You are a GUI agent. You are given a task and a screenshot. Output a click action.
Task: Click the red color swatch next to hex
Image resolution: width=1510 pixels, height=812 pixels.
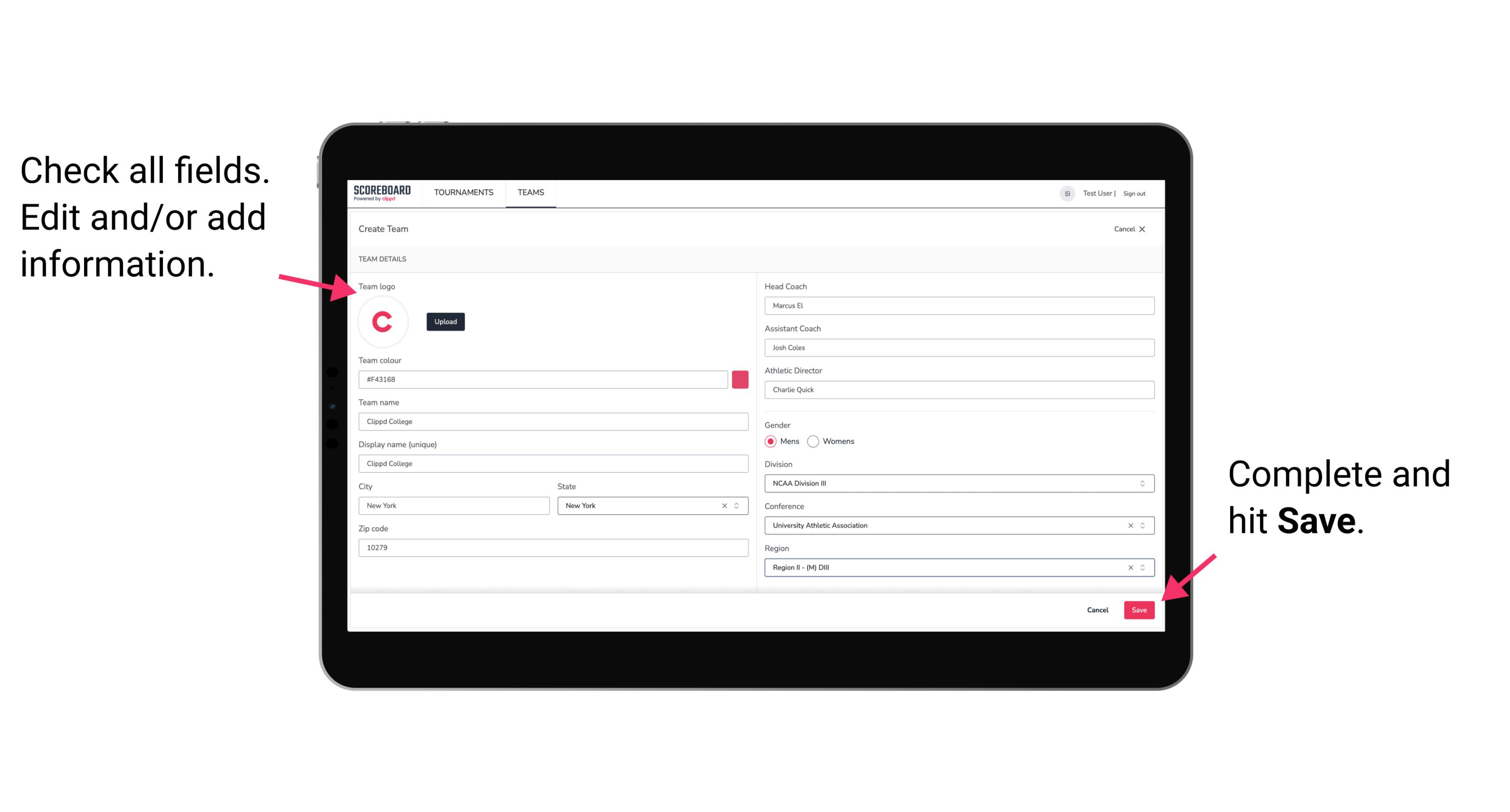pos(741,379)
